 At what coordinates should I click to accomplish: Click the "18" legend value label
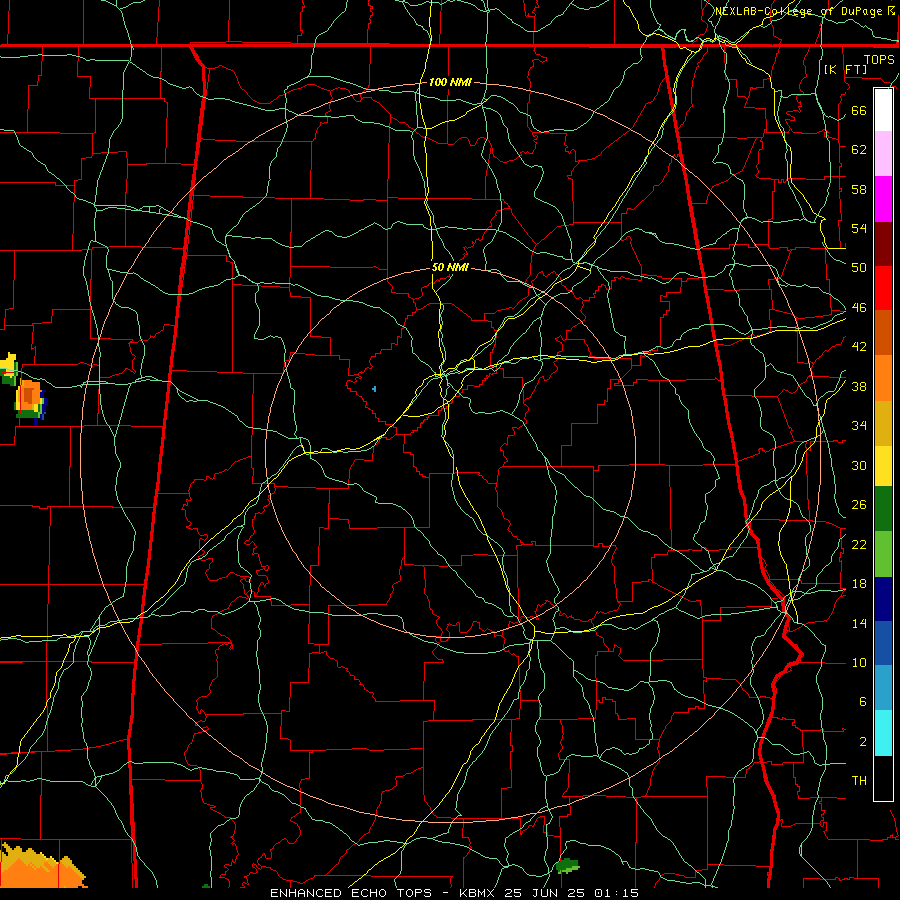[859, 584]
